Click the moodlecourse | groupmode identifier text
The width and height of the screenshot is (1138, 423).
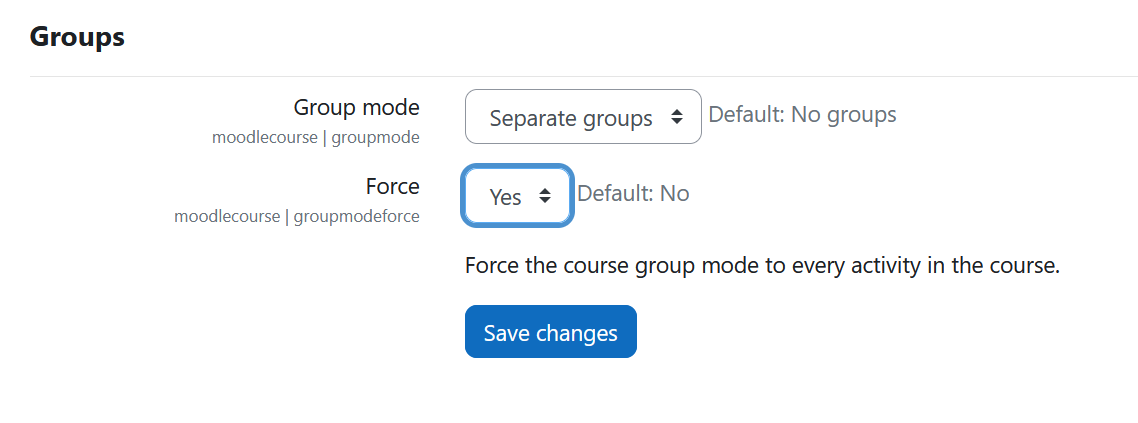[316, 137]
